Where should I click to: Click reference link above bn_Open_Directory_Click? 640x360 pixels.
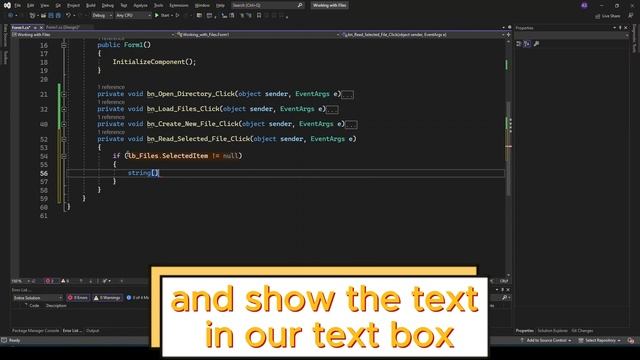(111, 87)
